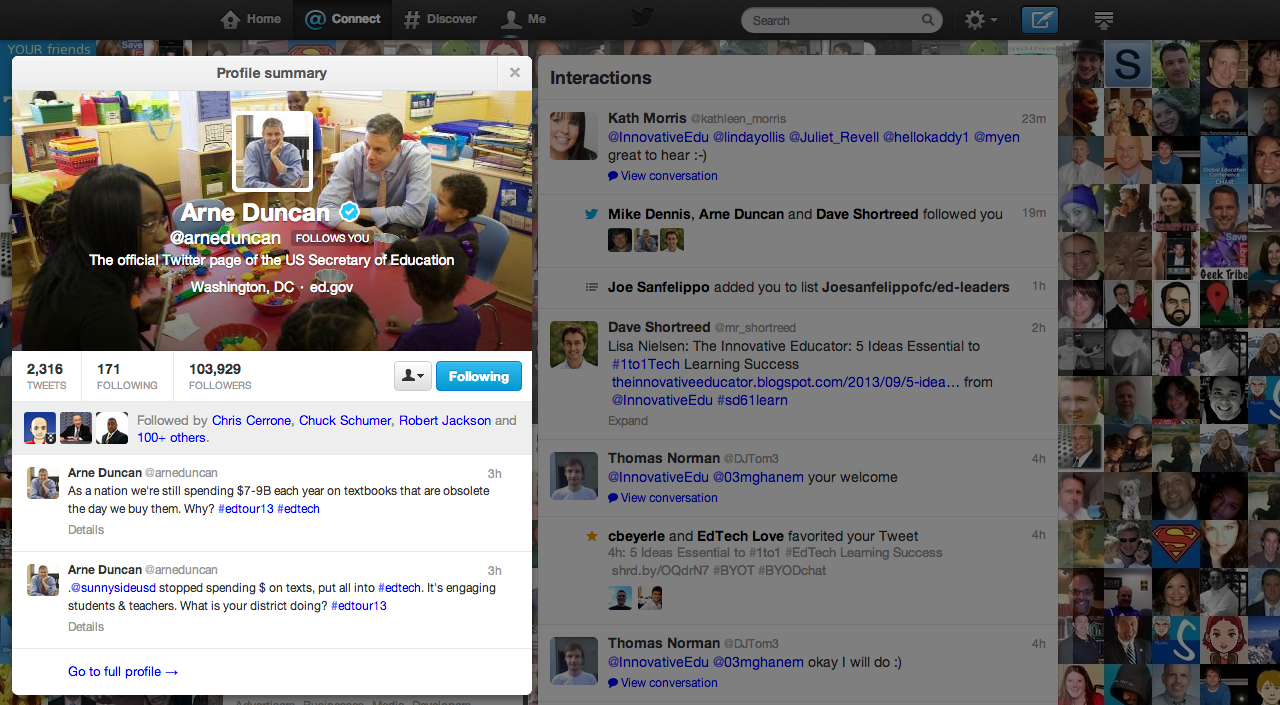View the 2,316 Tweets count
Screen dimensions: 1280x705
pos(47,377)
